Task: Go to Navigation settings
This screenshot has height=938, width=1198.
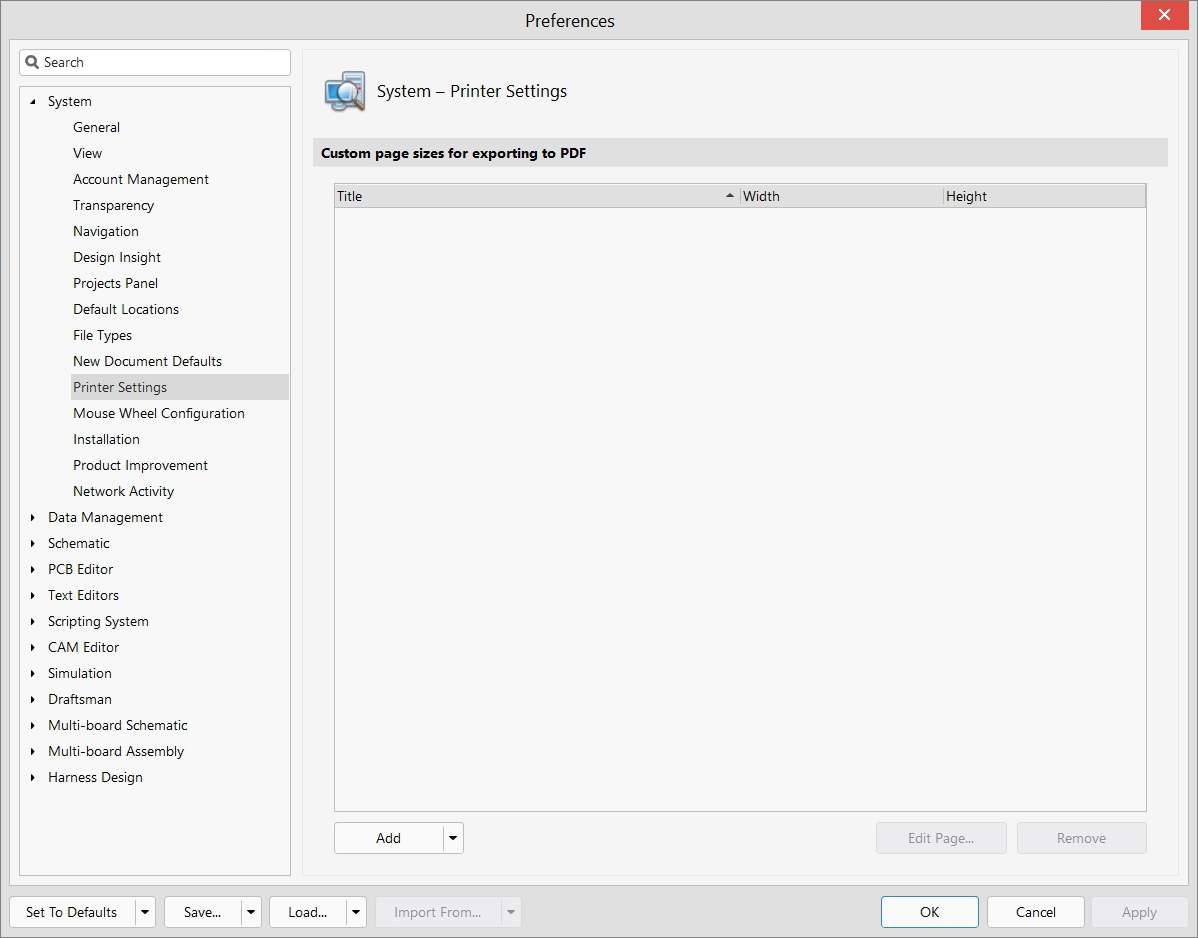Action: [x=105, y=231]
